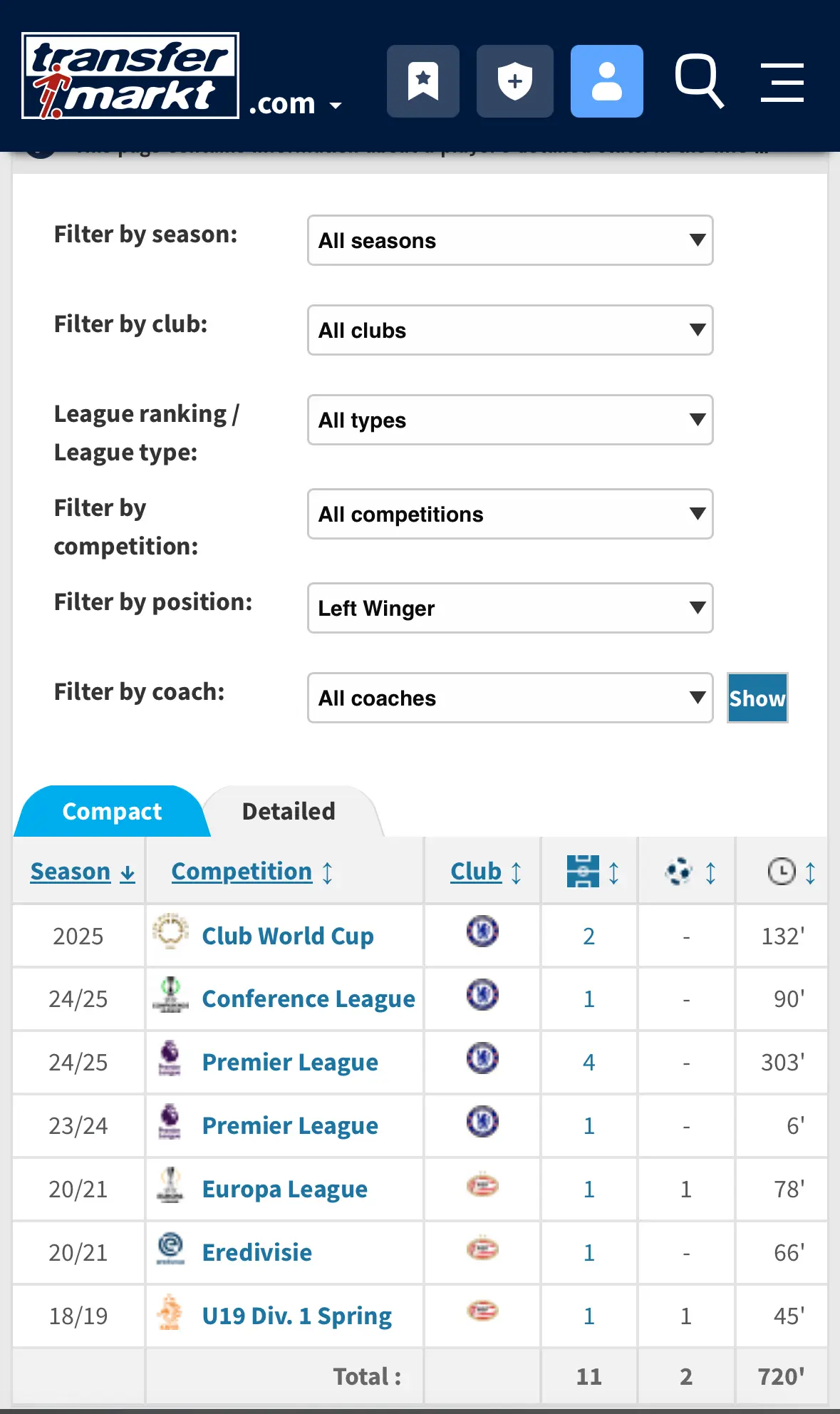840x1414 pixels.
Task: Expand the All seasons dropdown
Action: click(x=510, y=240)
